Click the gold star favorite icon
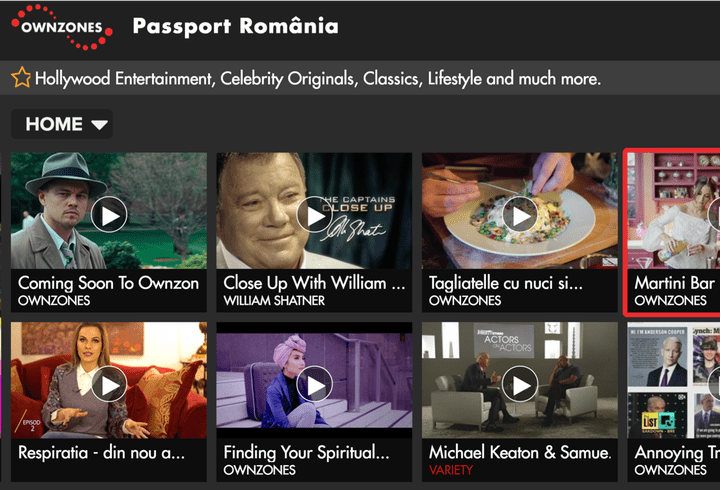Viewport: 720px width, 490px height. [21, 77]
